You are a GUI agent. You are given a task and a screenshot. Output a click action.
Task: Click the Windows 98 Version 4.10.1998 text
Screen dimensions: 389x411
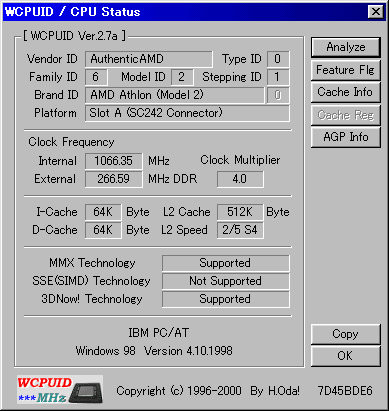154,351
